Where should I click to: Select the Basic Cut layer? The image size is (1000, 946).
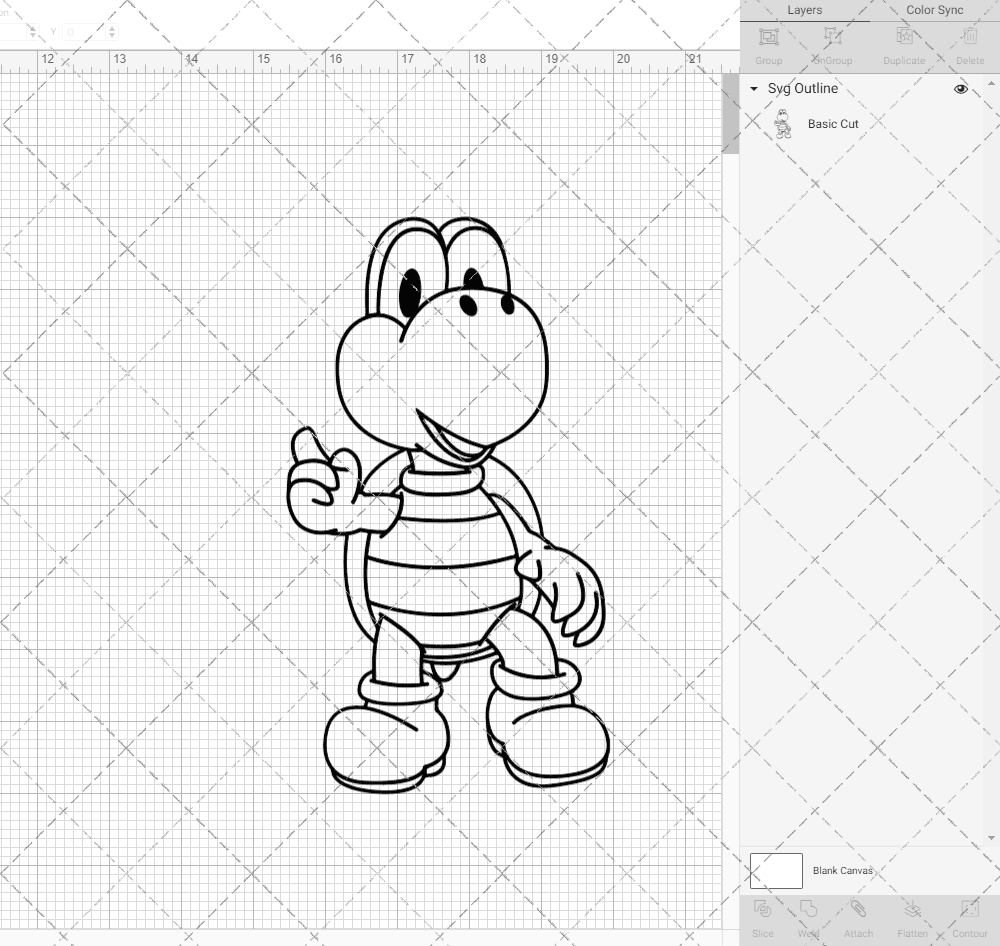[x=833, y=123]
